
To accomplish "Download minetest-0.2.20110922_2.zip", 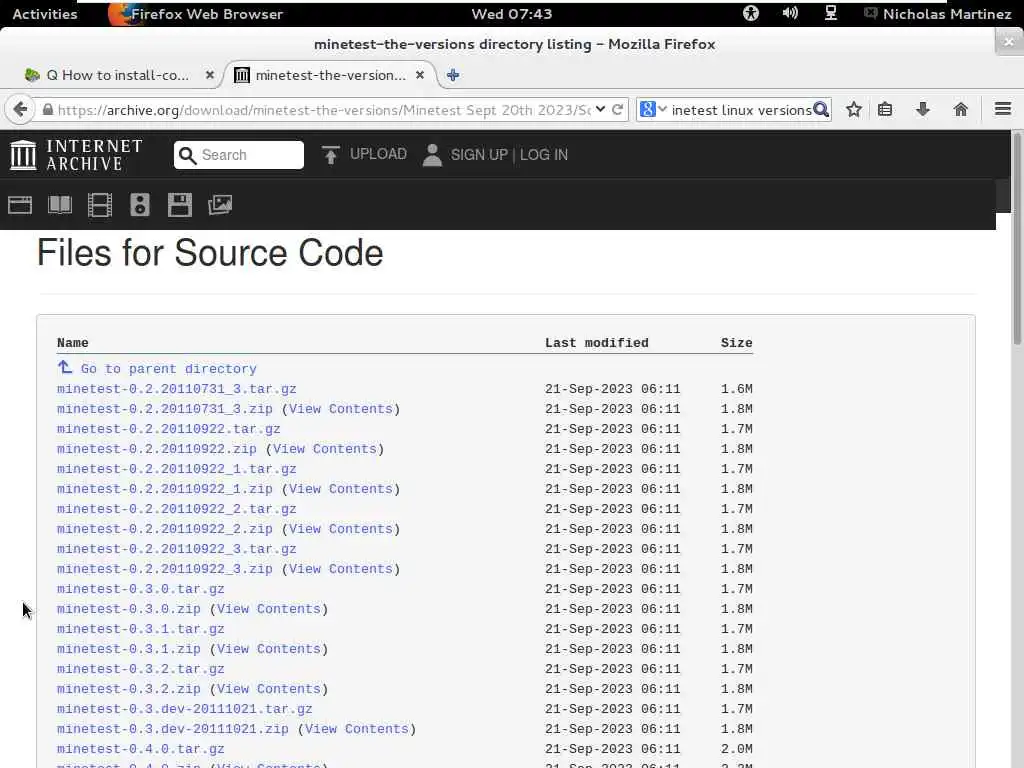I will [165, 529].
